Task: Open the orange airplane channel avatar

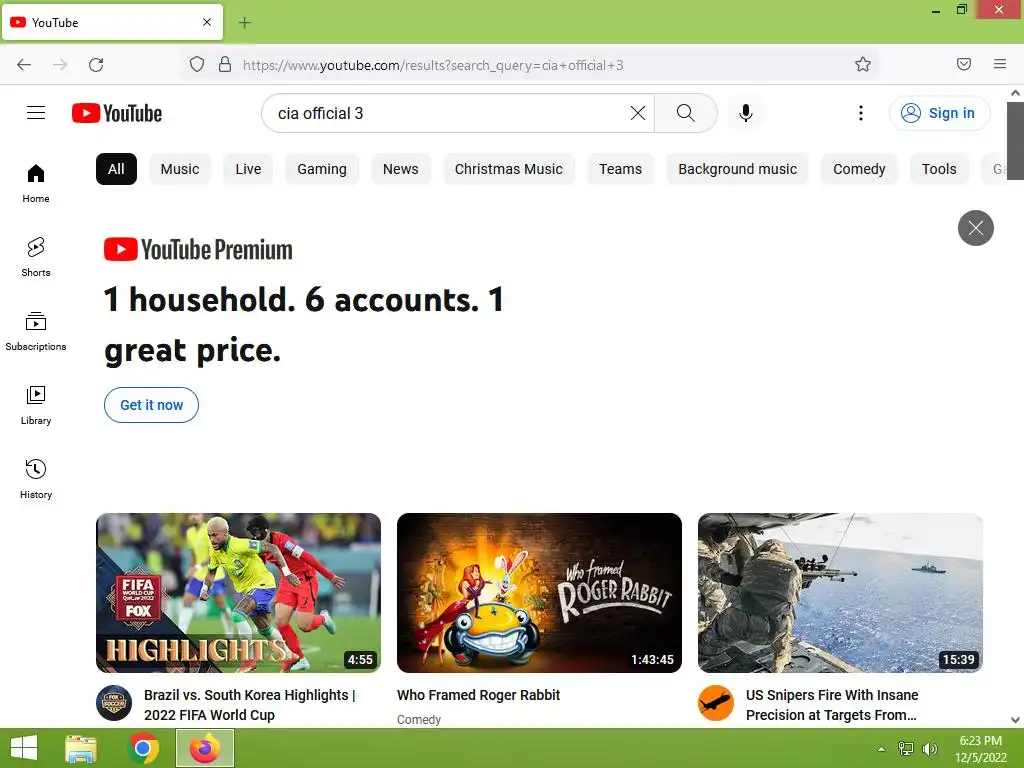Action: (716, 703)
